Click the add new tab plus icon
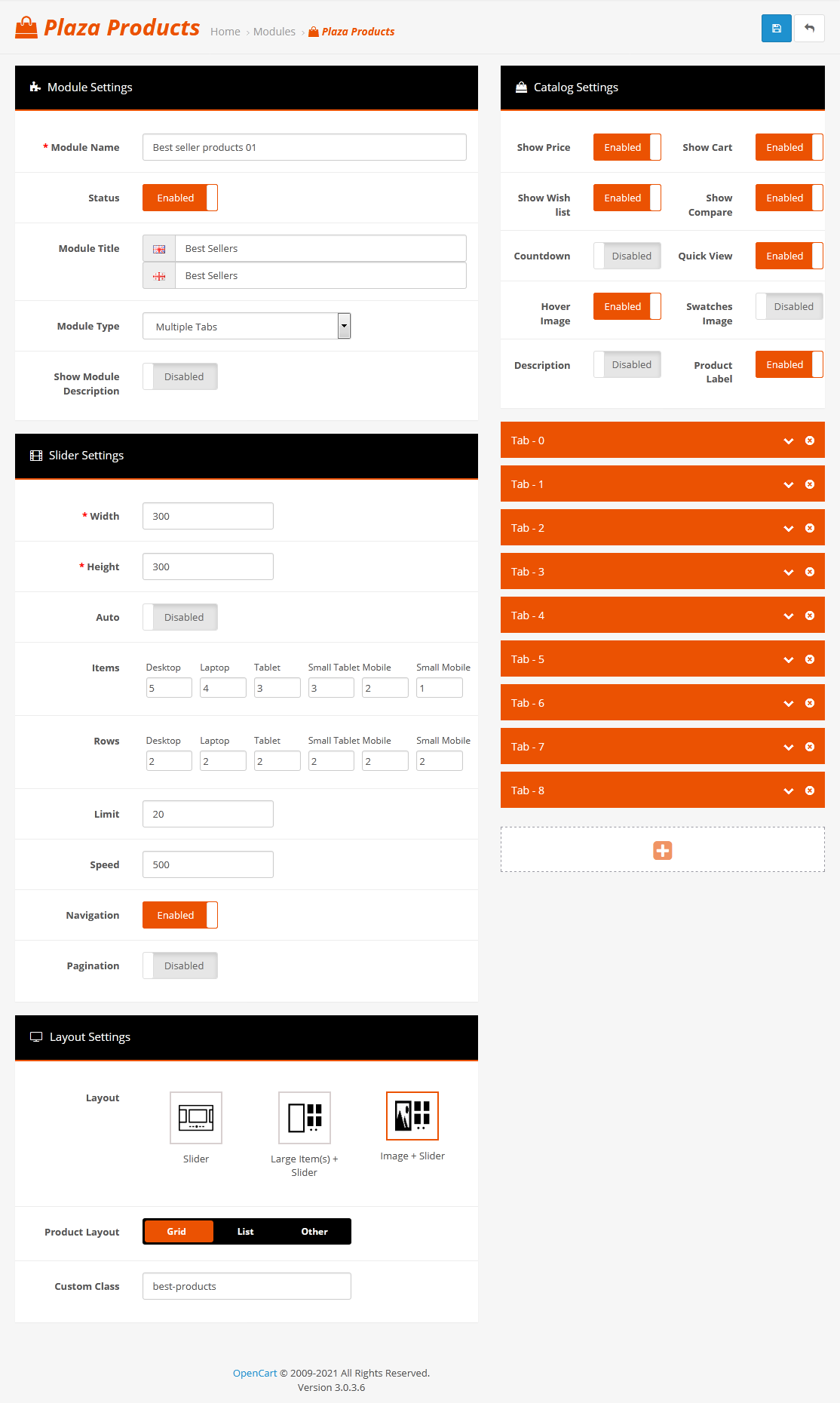The height and width of the screenshot is (1403, 840). point(662,850)
